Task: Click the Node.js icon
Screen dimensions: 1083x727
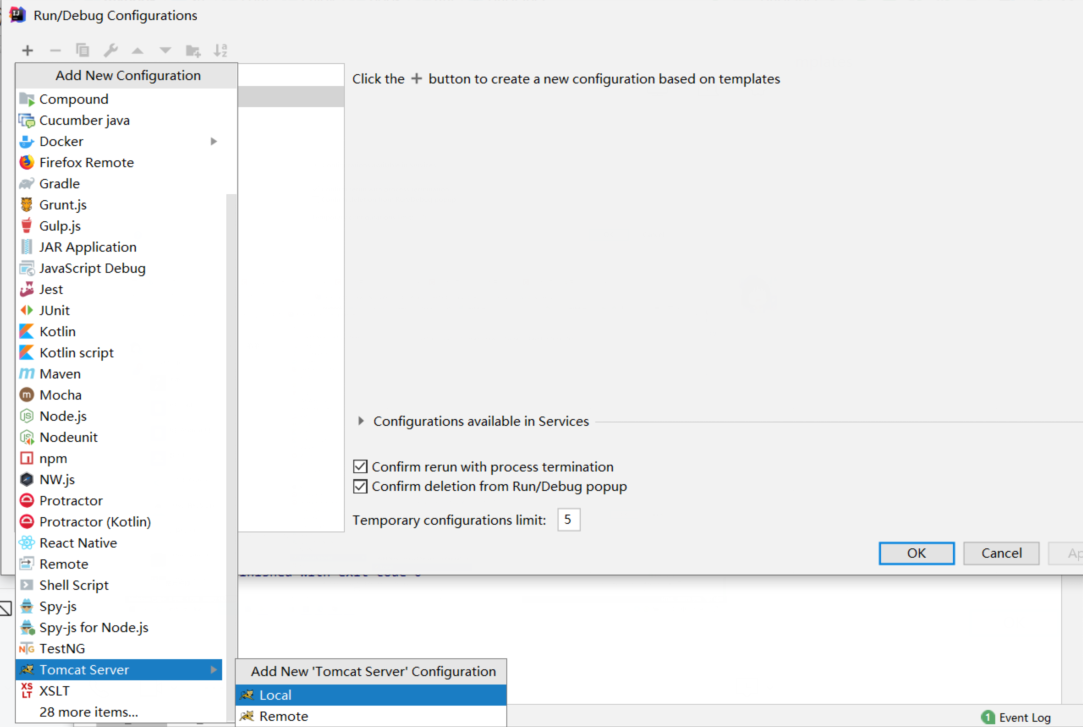Action: click(26, 416)
